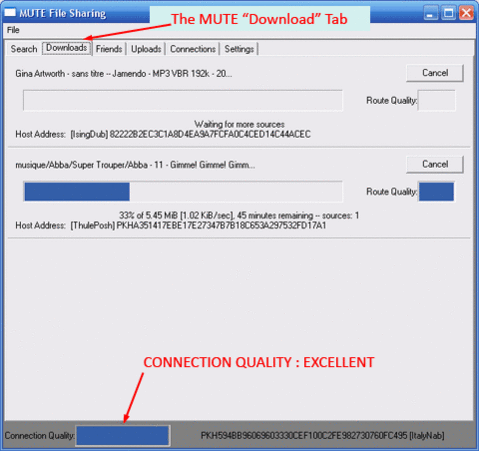Go to the Uploads tab
Screen dimensions: 479x451
tap(146, 49)
